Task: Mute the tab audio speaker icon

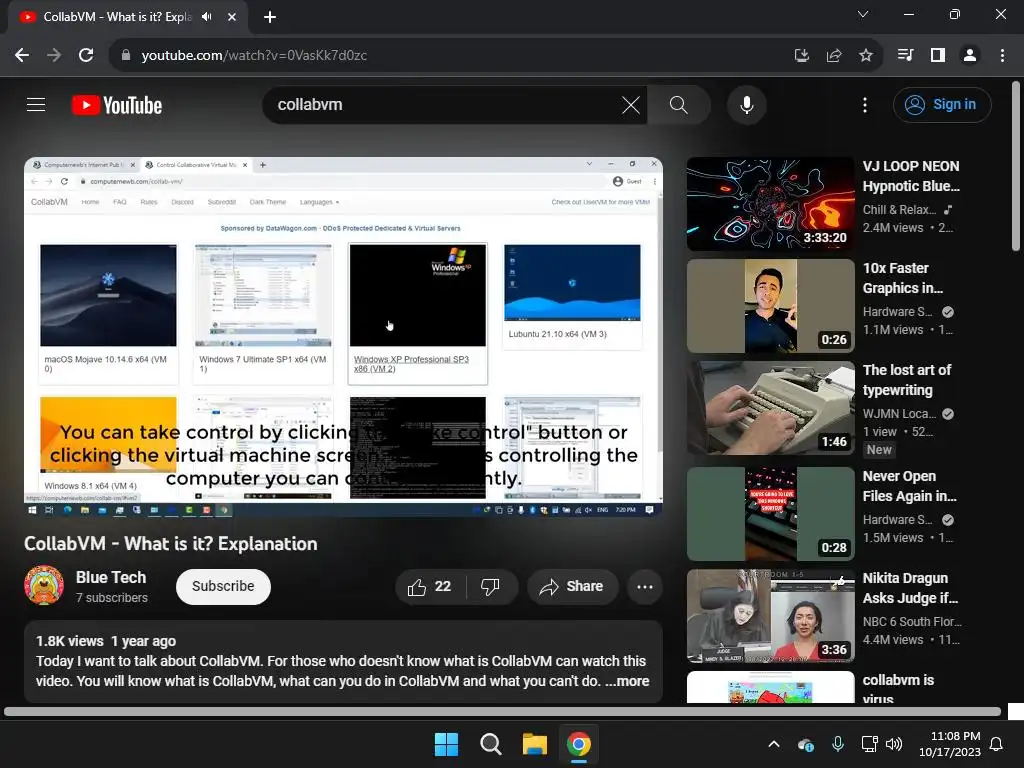Action: pos(207,17)
